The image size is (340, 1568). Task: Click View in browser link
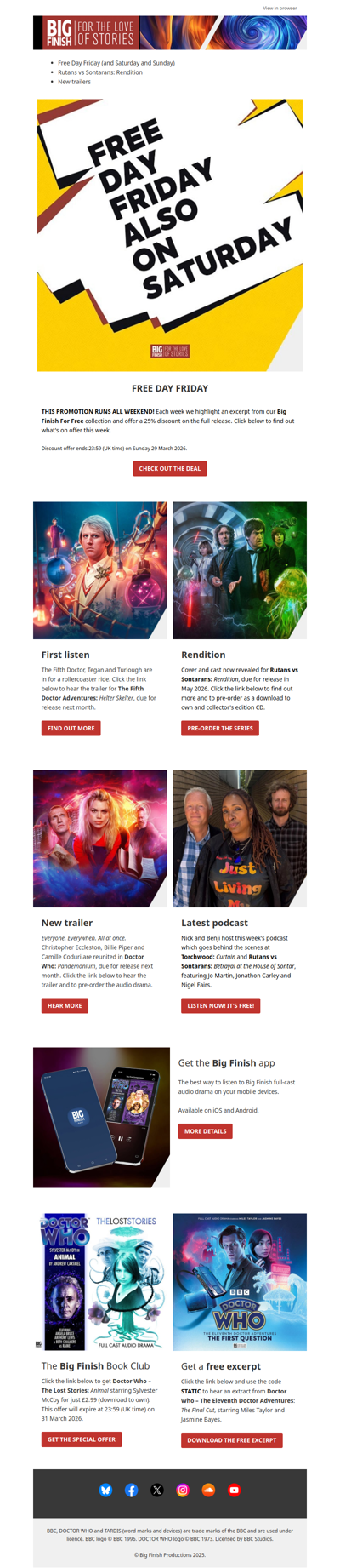280,8
